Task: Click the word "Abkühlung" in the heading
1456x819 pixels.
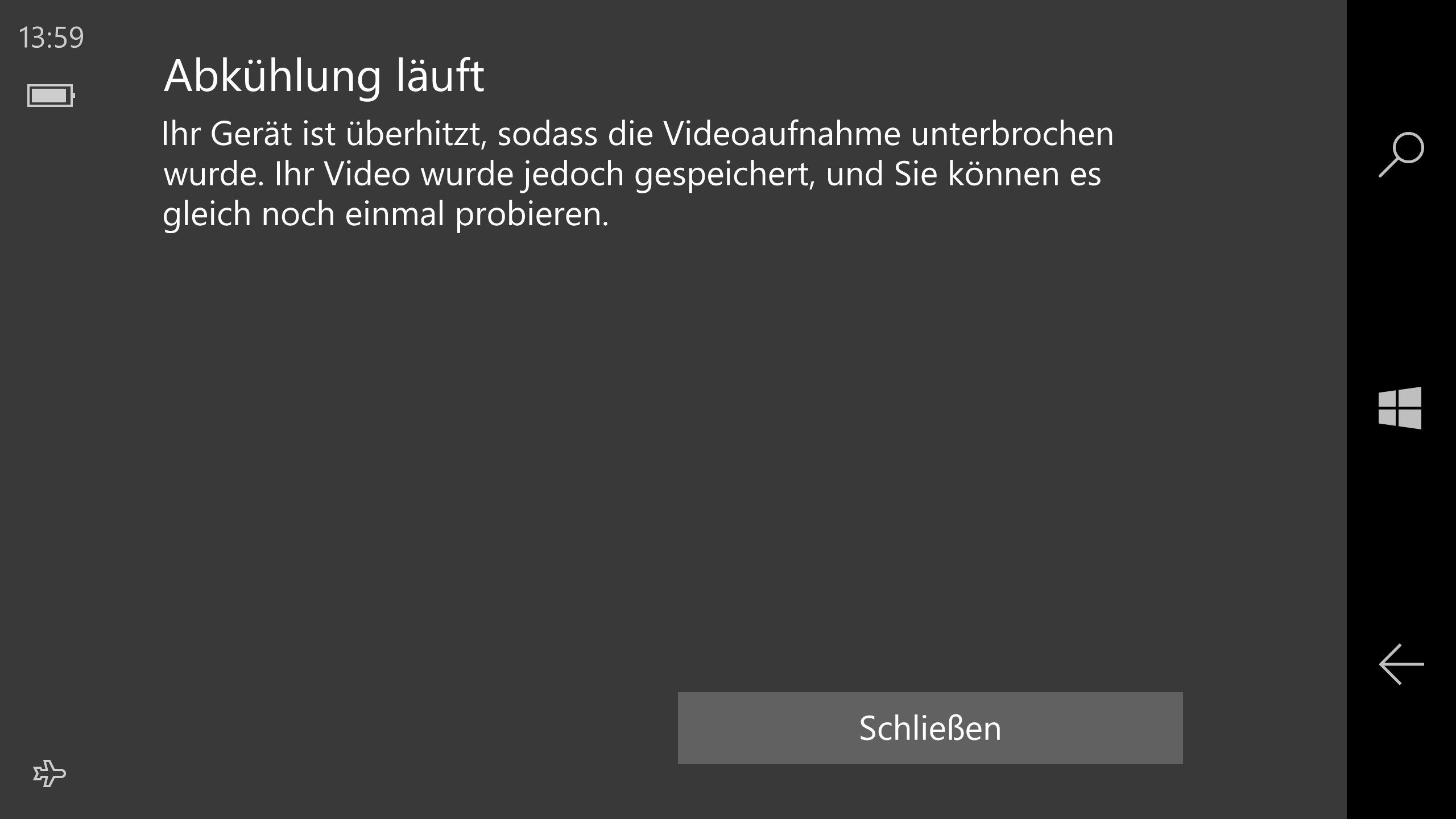Action: pos(272,76)
